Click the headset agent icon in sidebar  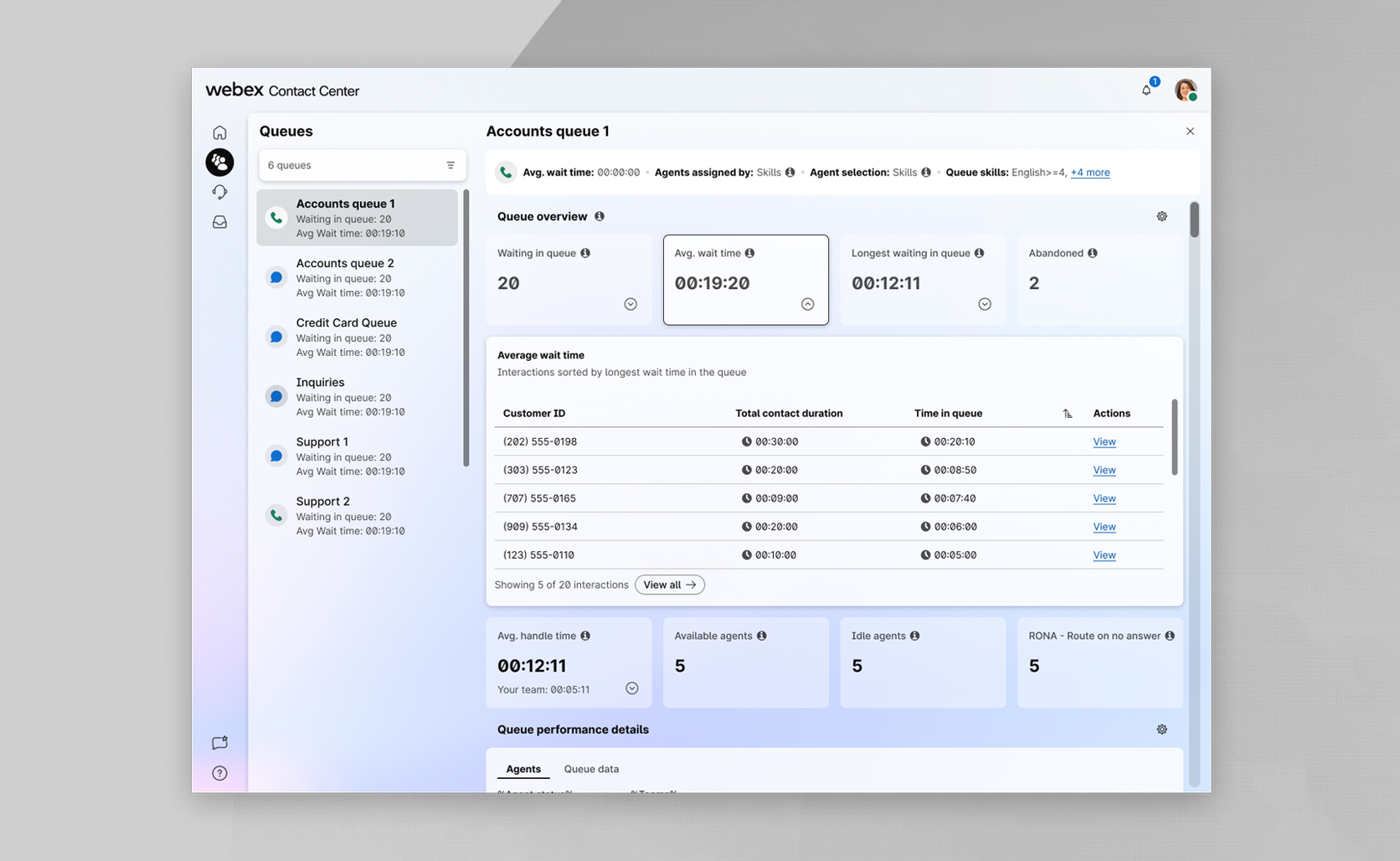[x=219, y=193]
